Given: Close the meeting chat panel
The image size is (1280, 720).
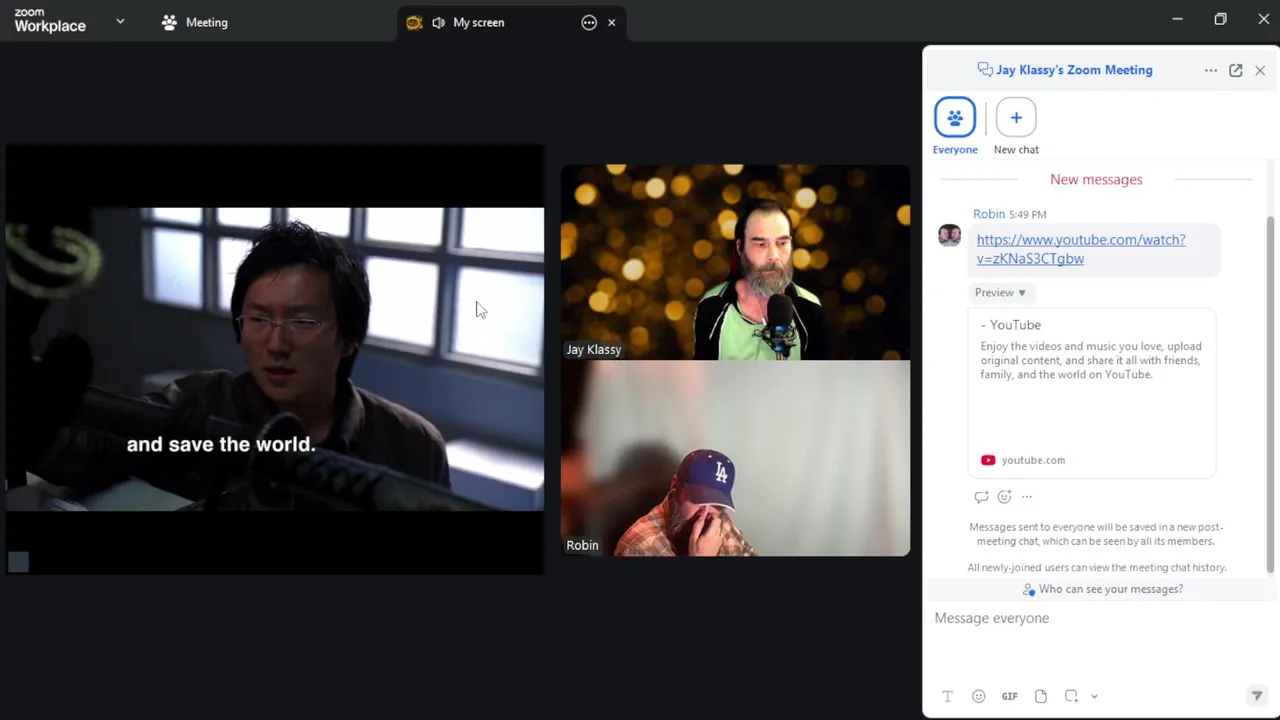Looking at the screenshot, I should coord(1260,70).
